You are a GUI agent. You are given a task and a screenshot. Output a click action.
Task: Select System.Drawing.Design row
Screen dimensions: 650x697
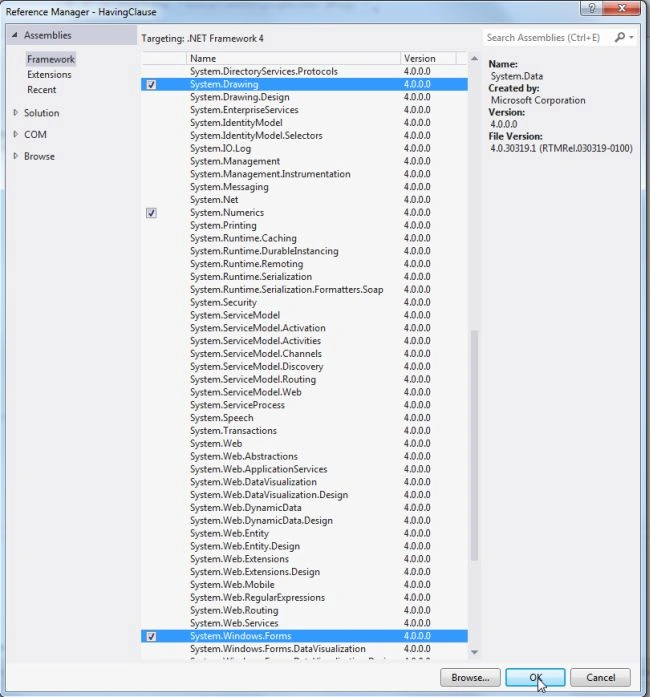[x=305, y=97]
